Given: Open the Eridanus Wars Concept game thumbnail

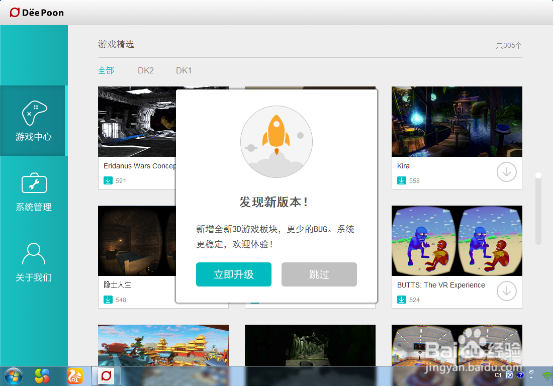Looking at the screenshot, I should [x=137, y=122].
